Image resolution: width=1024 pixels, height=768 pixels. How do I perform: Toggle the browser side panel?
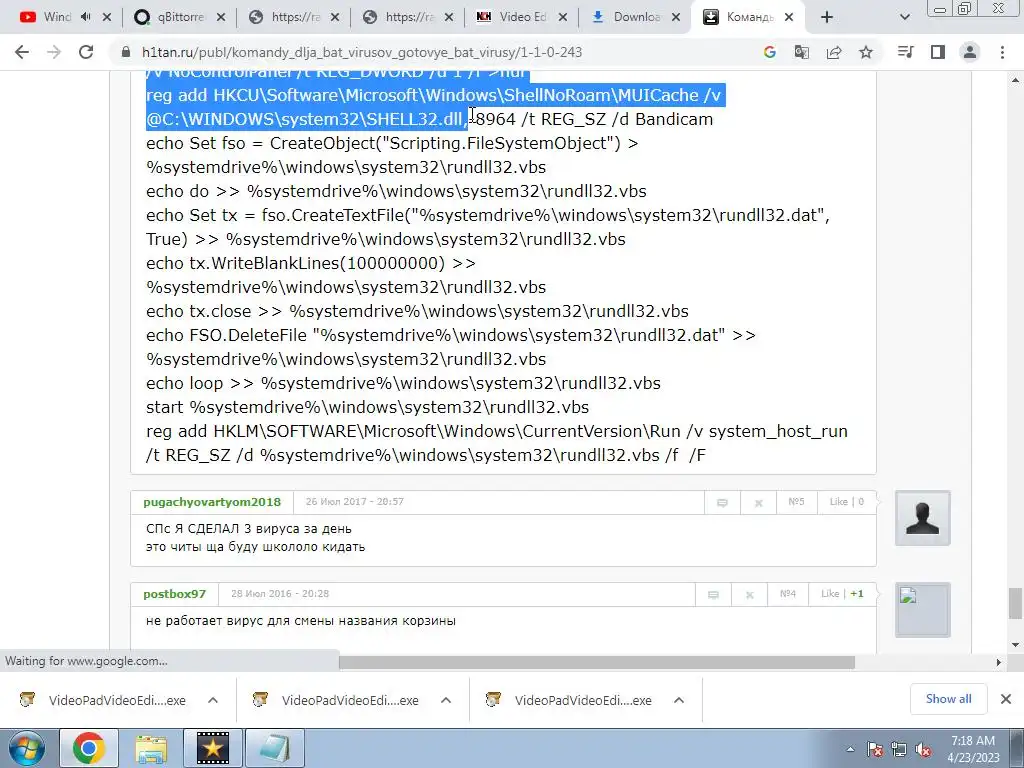pos(938,52)
